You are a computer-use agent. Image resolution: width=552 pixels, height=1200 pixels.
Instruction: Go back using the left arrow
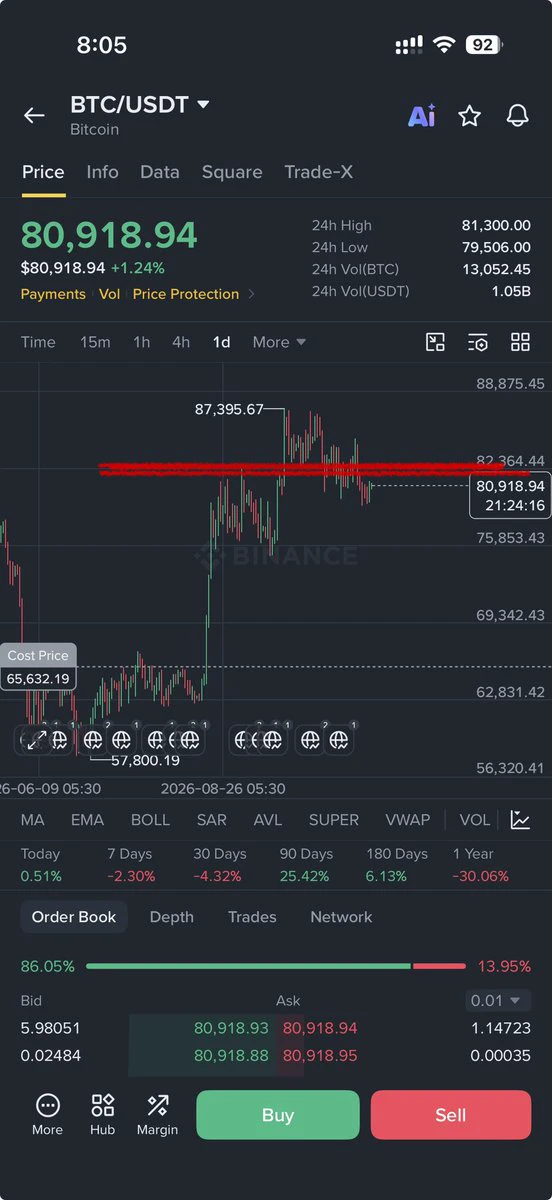pos(34,116)
